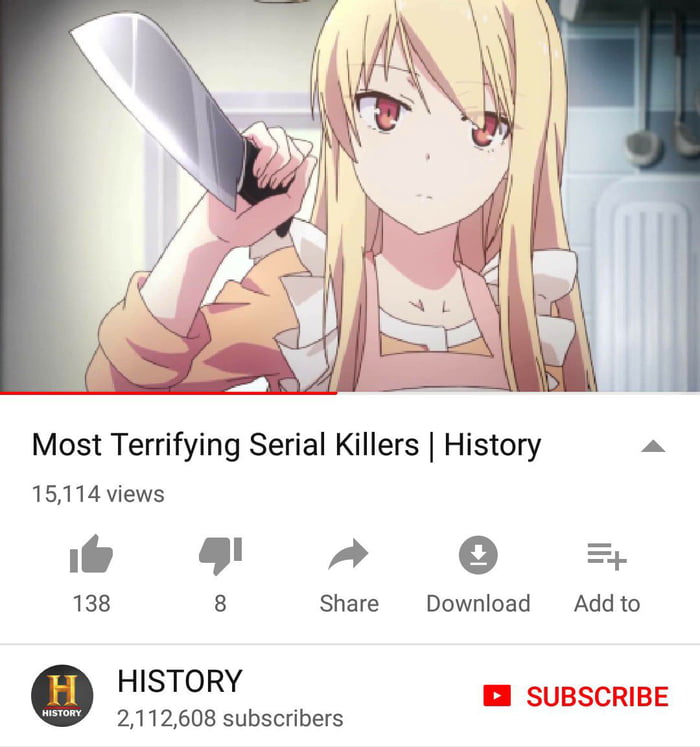Click the red YouTube play logo icon
The width and height of the screenshot is (700, 747).
pyautogui.click(x=497, y=696)
